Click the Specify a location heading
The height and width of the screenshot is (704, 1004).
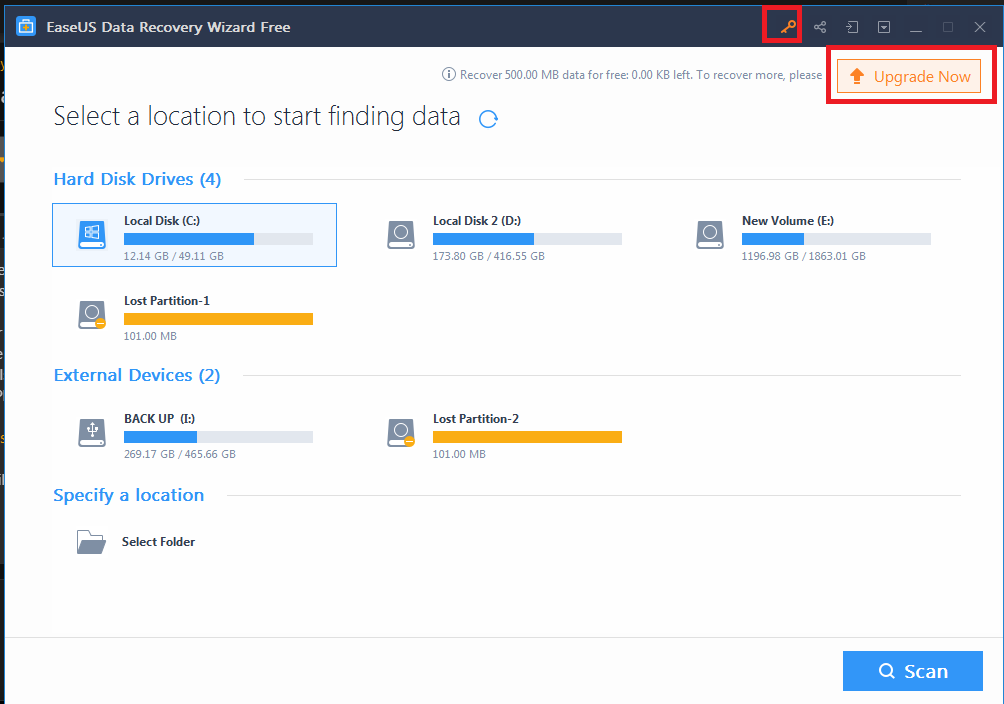(x=128, y=495)
